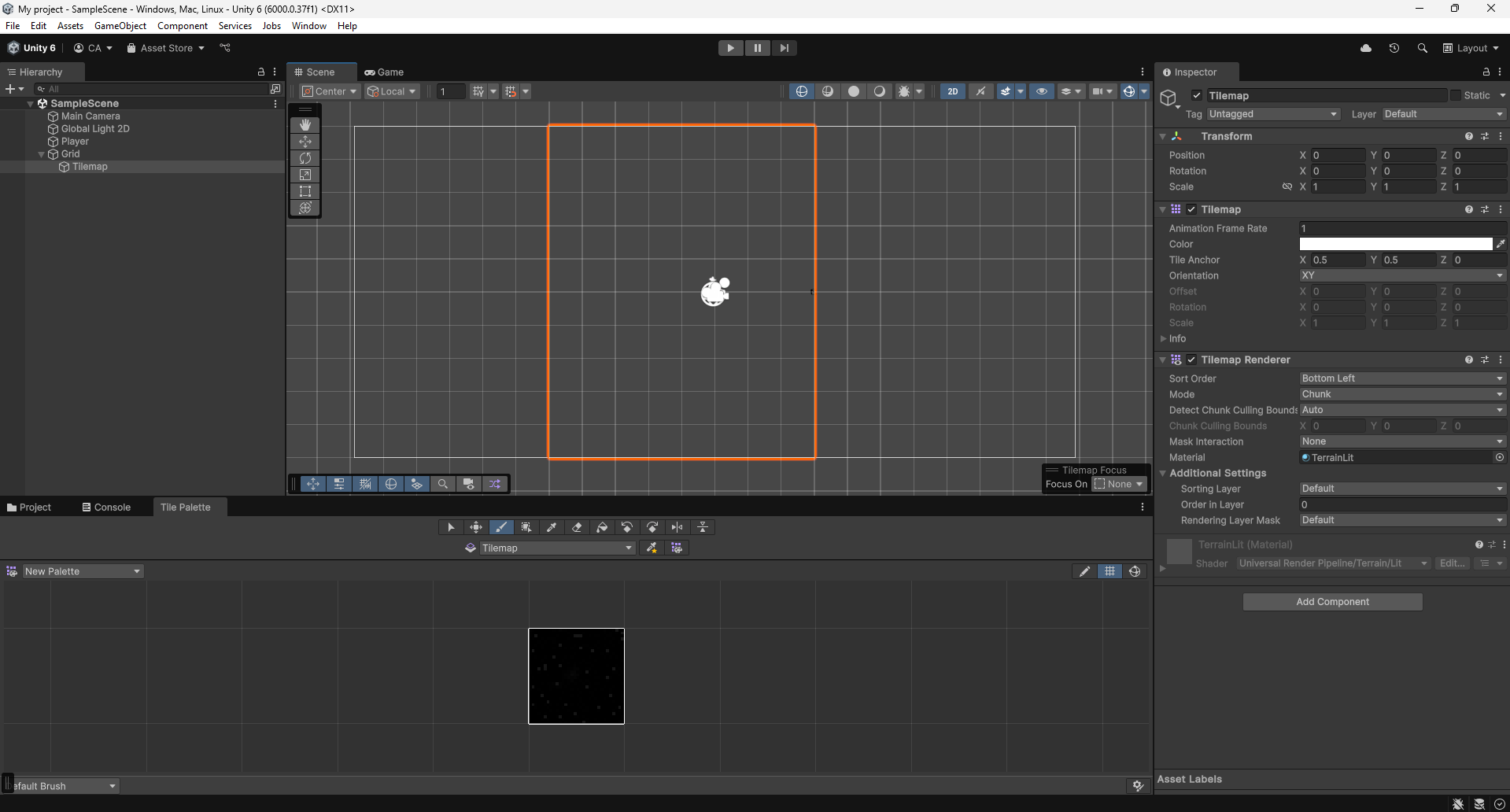This screenshot has height=812, width=1510.
Task: Choose the paintbrush tool in Tile Palette
Action: point(501,527)
